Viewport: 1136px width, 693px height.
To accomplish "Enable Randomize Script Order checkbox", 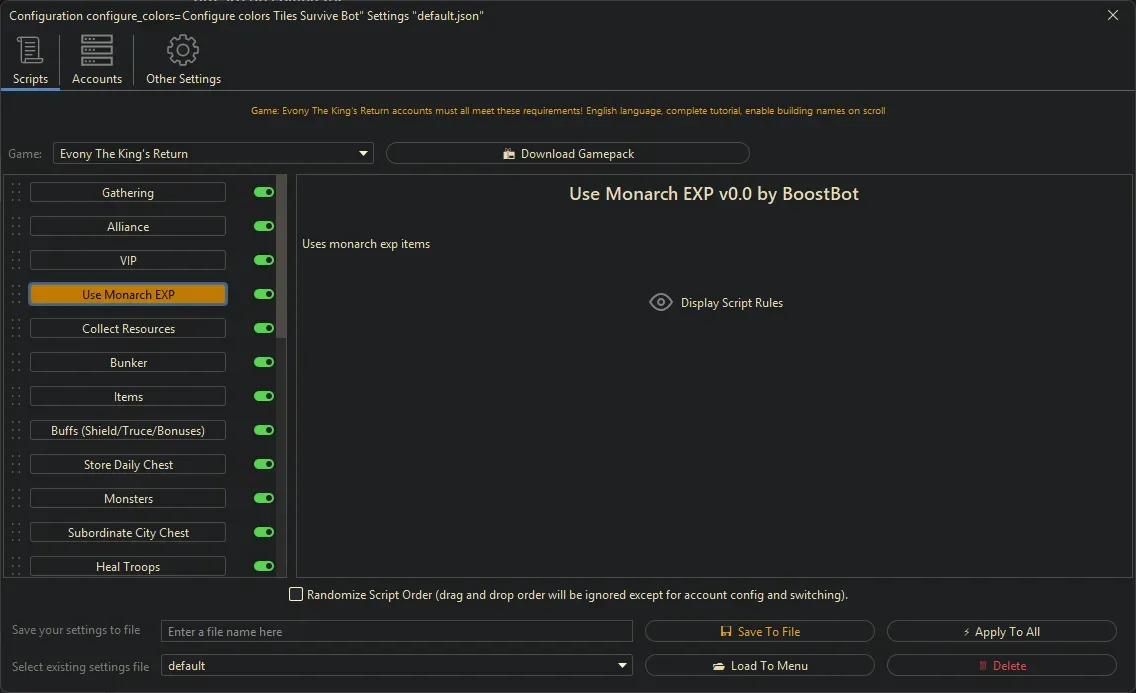I will coord(296,594).
